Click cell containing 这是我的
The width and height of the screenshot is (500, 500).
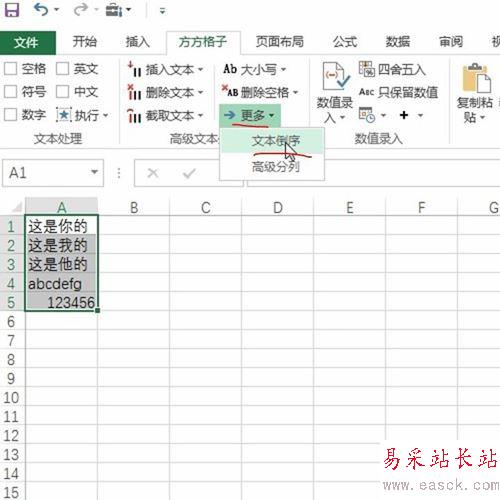click(x=61, y=245)
